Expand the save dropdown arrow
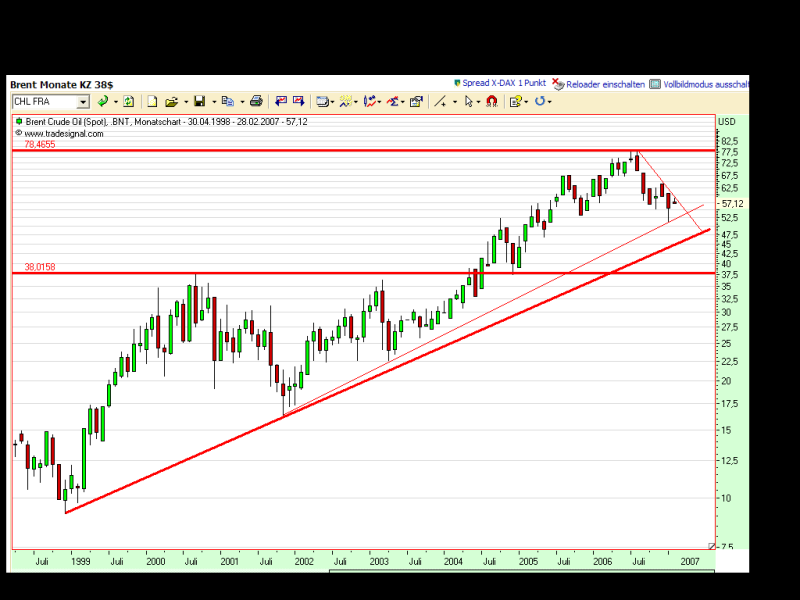 point(214,102)
